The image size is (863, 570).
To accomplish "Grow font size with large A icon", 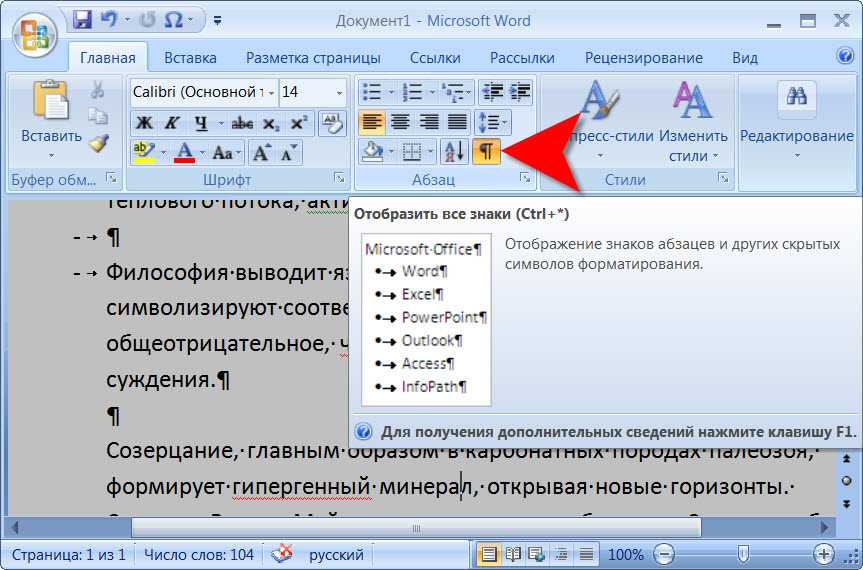I will (x=261, y=152).
